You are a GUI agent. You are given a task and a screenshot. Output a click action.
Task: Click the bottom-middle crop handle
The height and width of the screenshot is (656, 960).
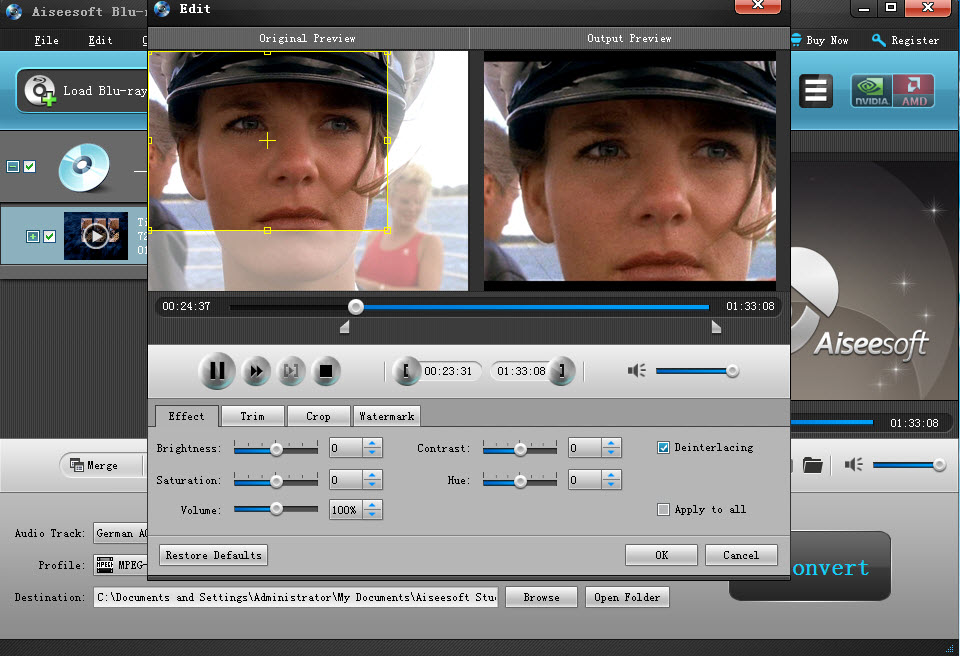coord(268,230)
